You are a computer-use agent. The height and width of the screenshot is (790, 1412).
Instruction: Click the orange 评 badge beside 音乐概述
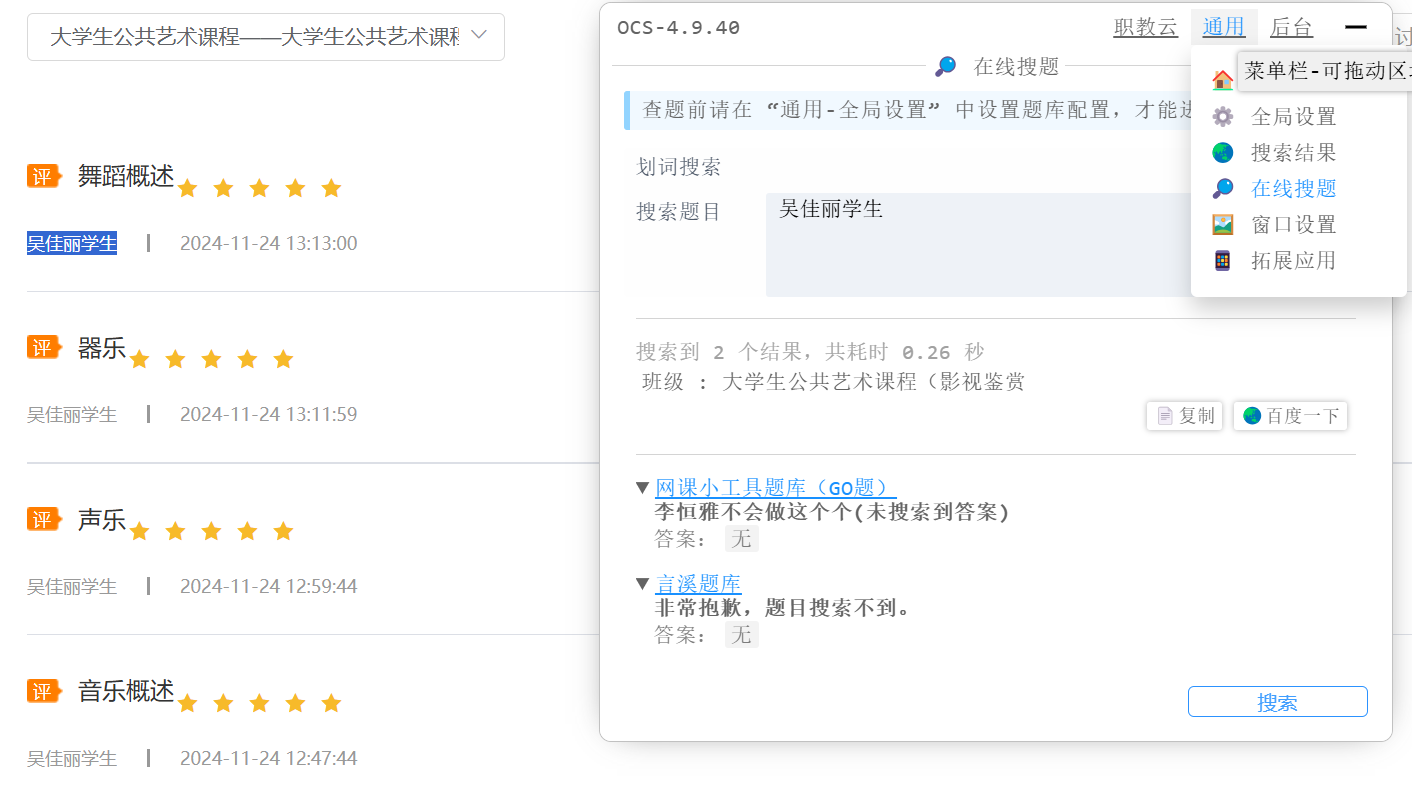pos(43,690)
